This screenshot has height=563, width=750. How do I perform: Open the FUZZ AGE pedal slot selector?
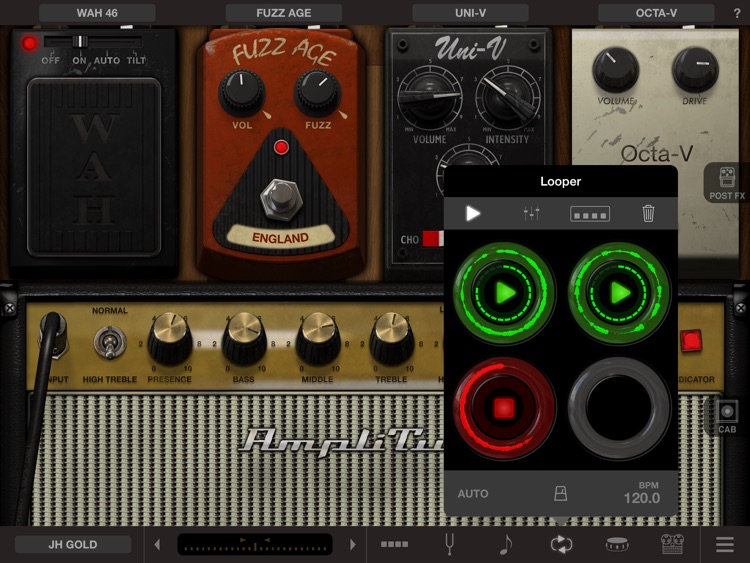coord(284,13)
